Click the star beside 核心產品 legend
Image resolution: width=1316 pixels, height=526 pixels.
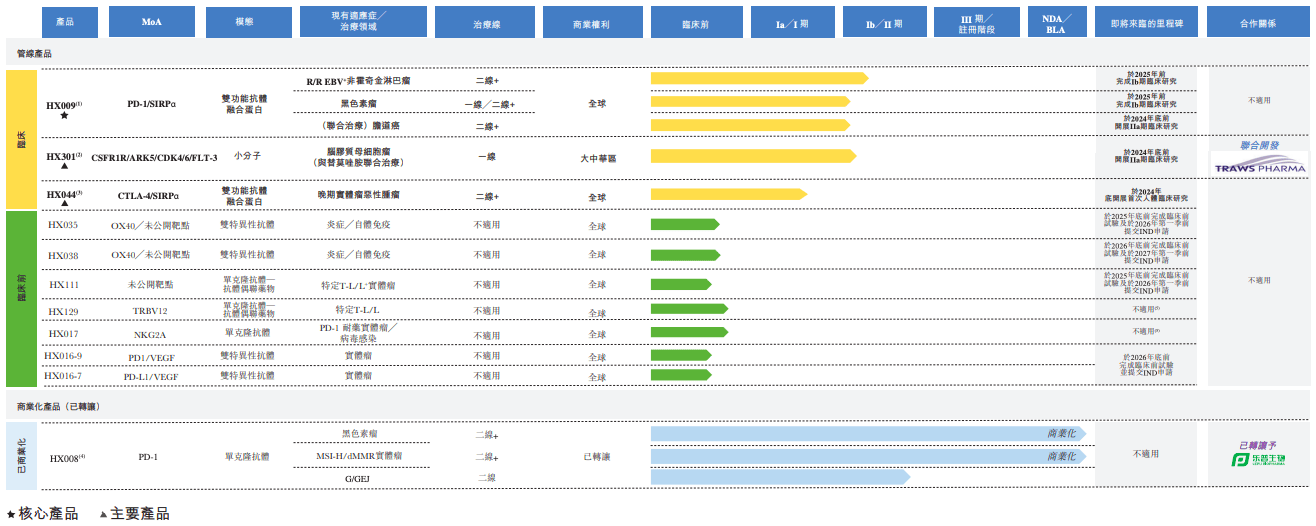pos(11,514)
